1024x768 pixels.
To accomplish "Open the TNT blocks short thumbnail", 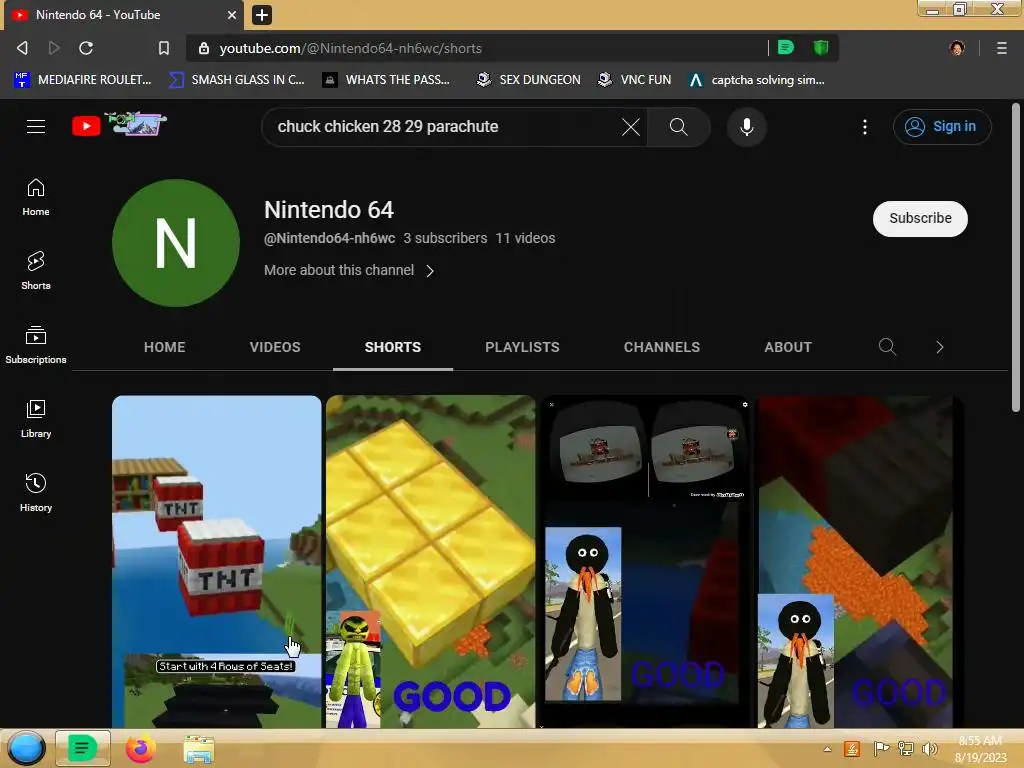I will click(217, 562).
